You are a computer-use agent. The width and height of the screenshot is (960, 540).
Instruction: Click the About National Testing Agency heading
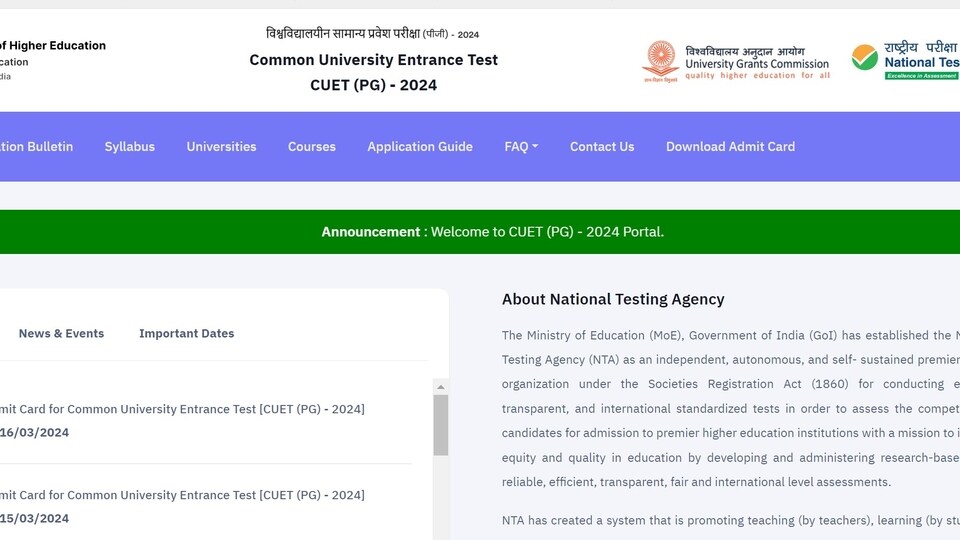(613, 299)
